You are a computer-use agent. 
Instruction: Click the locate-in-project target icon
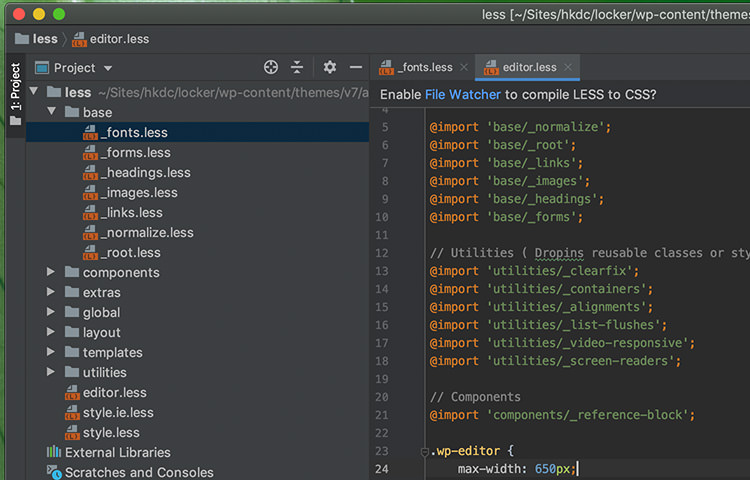pos(271,67)
